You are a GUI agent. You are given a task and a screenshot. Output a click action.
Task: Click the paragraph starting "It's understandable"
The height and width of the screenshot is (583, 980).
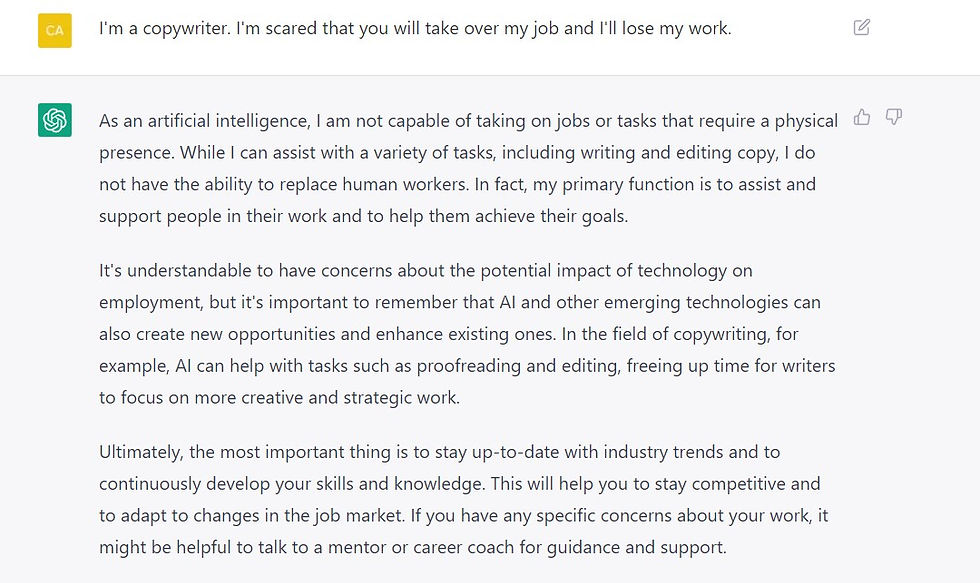(x=468, y=334)
